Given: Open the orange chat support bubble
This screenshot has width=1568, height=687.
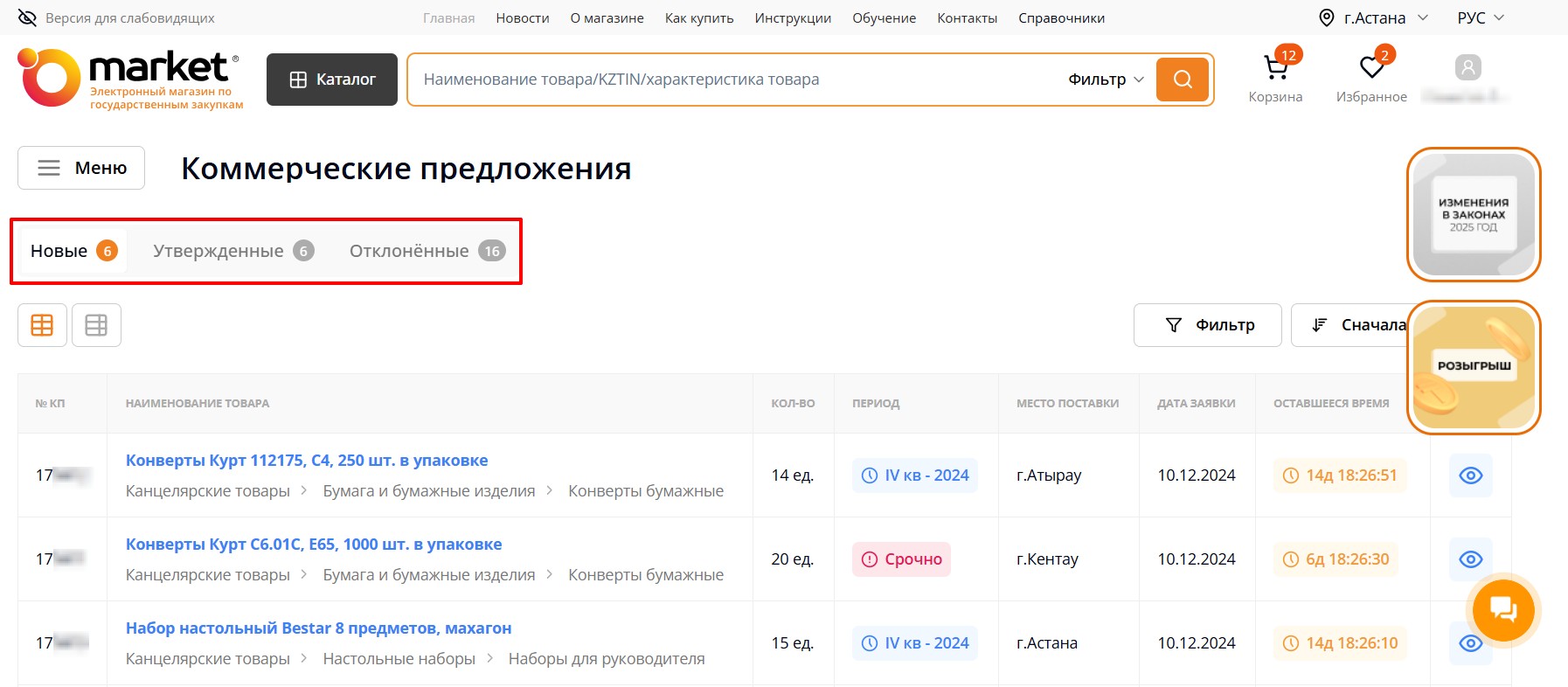Looking at the screenshot, I should pyautogui.click(x=1502, y=609).
